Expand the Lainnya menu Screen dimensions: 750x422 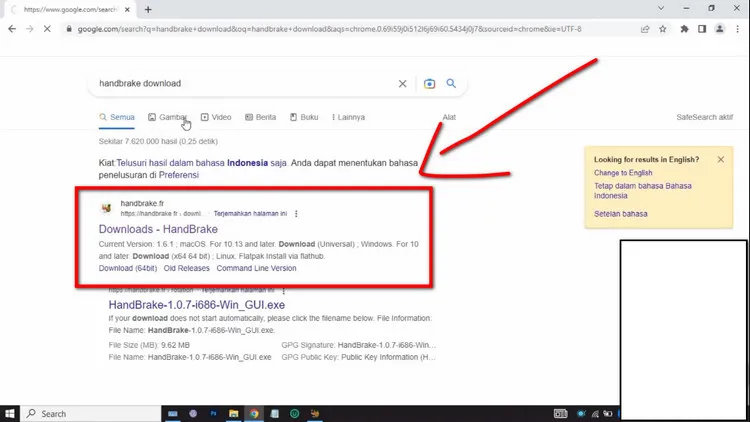coord(348,117)
